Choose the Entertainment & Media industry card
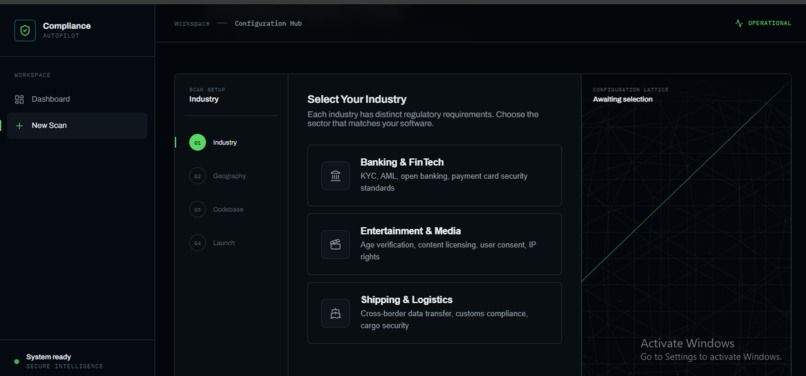Screen dimensions: 806x376 [x=434, y=244]
